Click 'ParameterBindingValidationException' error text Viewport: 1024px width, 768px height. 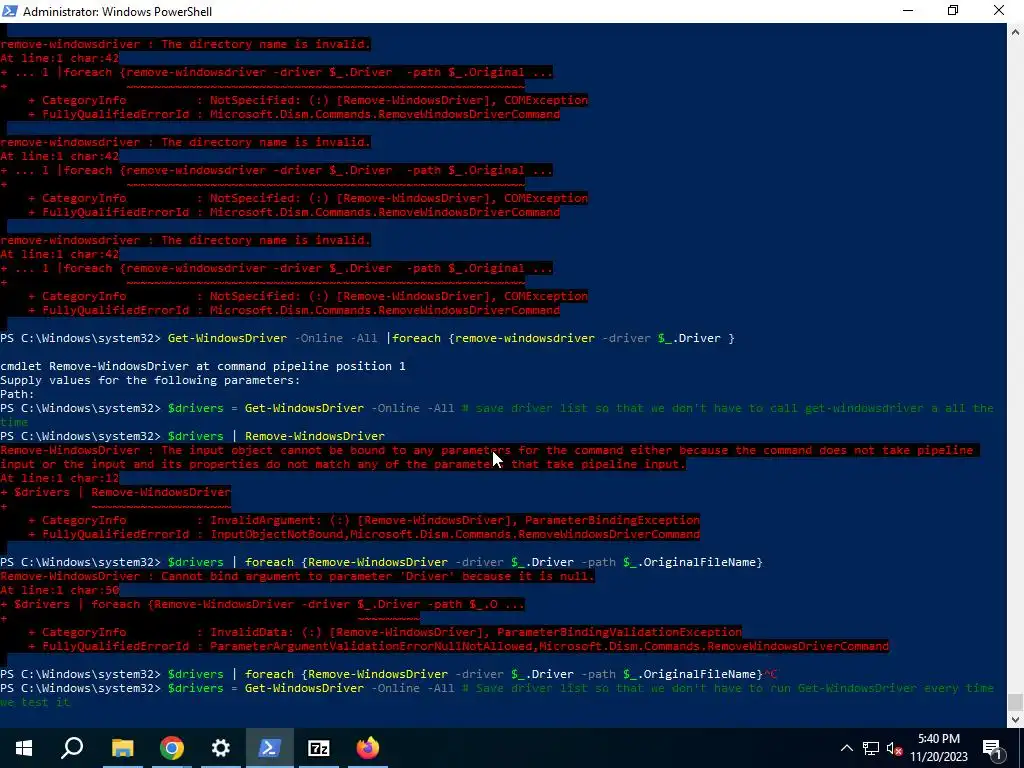coord(619,632)
